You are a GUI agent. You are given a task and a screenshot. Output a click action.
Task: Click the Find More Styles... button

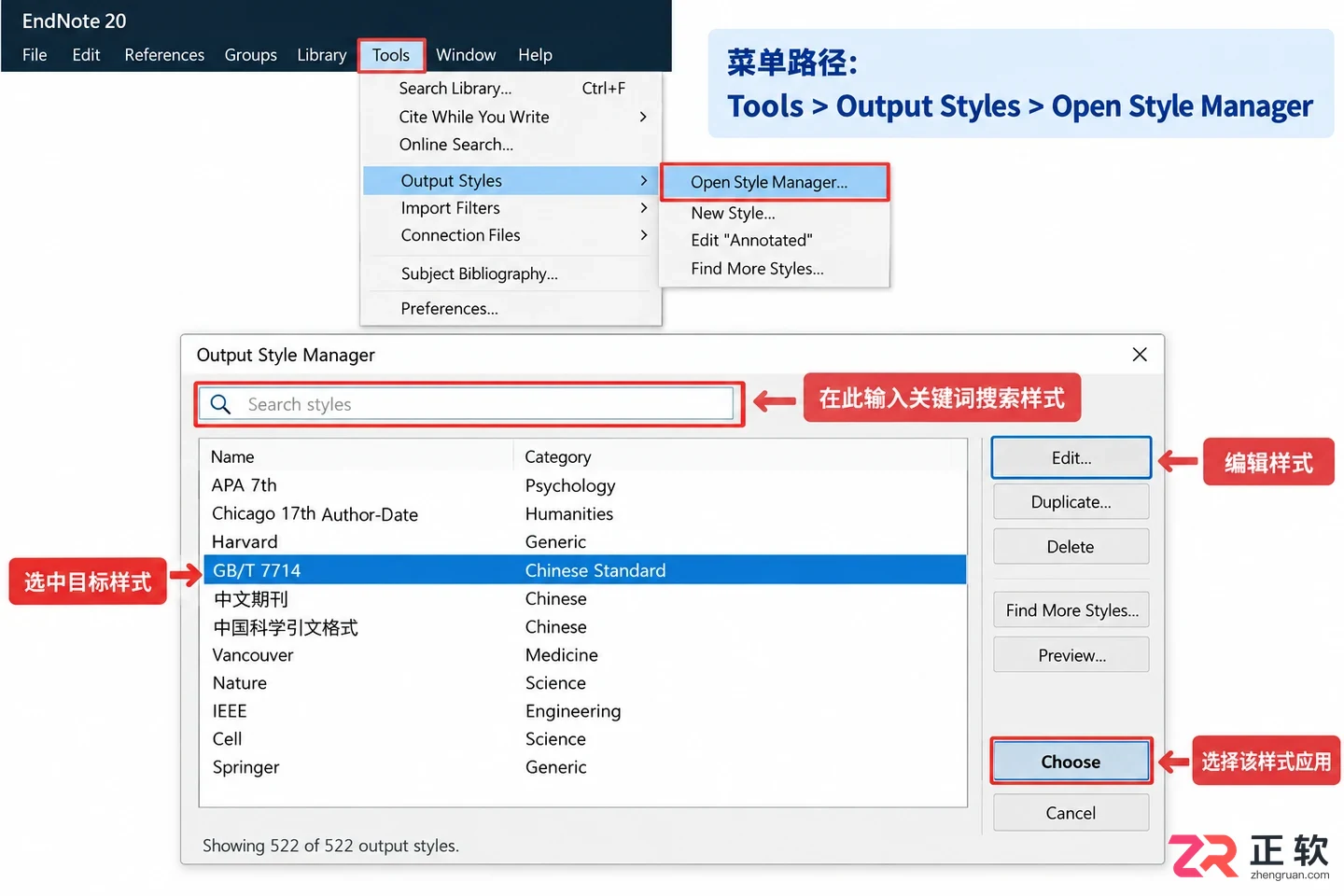pyautogui.click(x=1071, y=610)
